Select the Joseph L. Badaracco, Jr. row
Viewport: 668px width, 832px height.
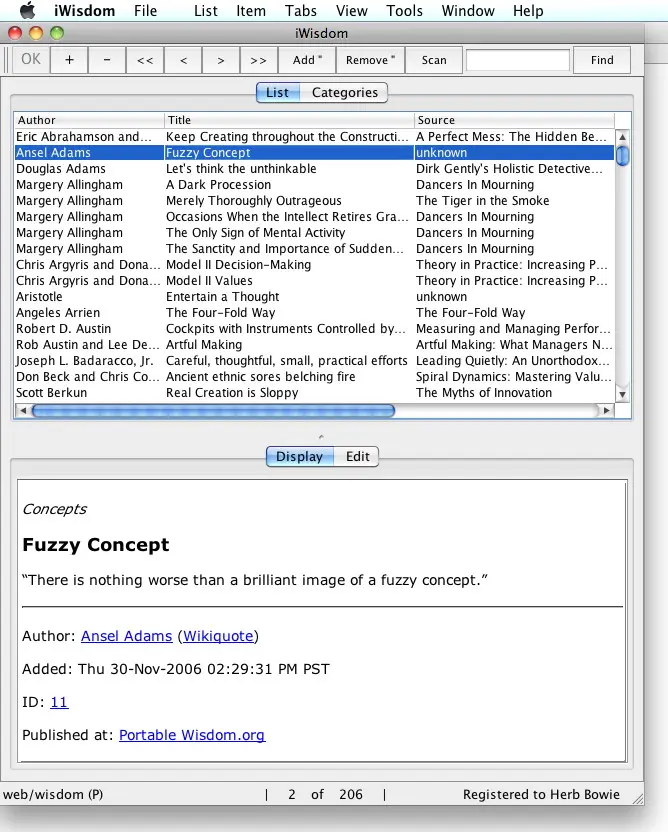pos(314,361)
